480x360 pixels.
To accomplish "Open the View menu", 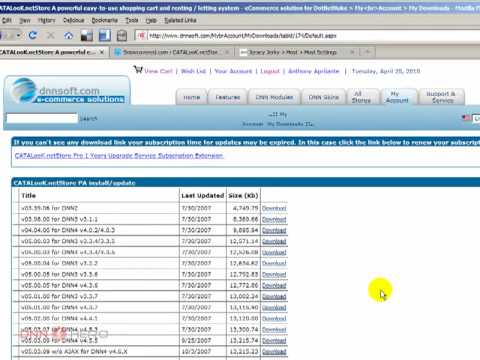I will [x=25, y=20].
